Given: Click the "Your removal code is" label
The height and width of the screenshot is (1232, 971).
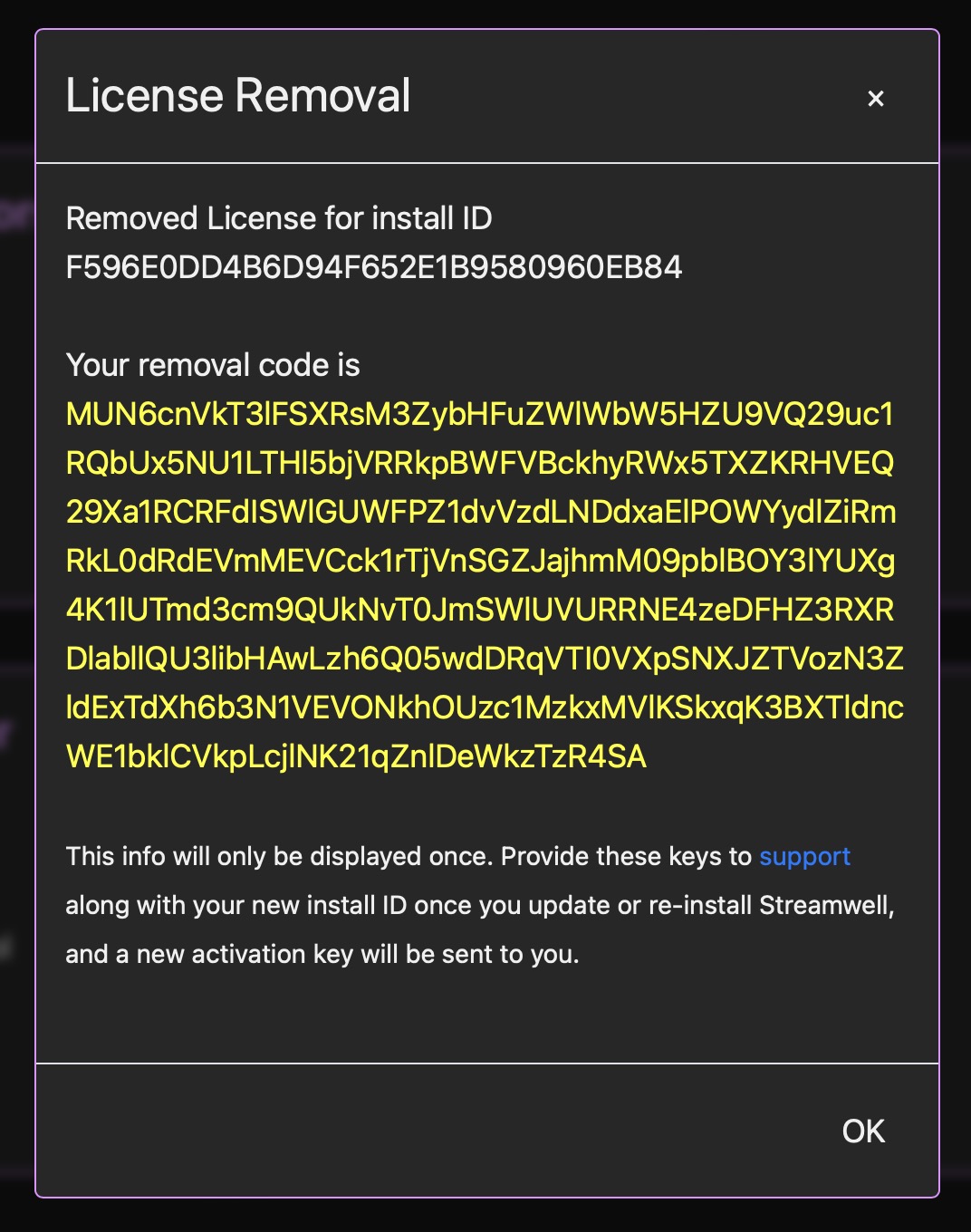Looking at the screenshot, I should point(213,365).
